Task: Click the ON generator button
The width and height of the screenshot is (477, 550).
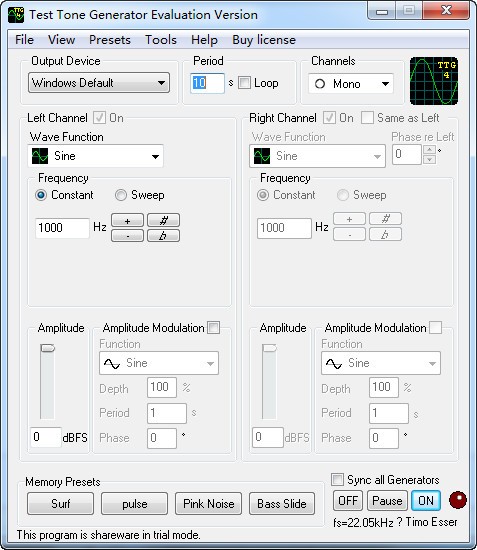Action: (x=426, y=501)
